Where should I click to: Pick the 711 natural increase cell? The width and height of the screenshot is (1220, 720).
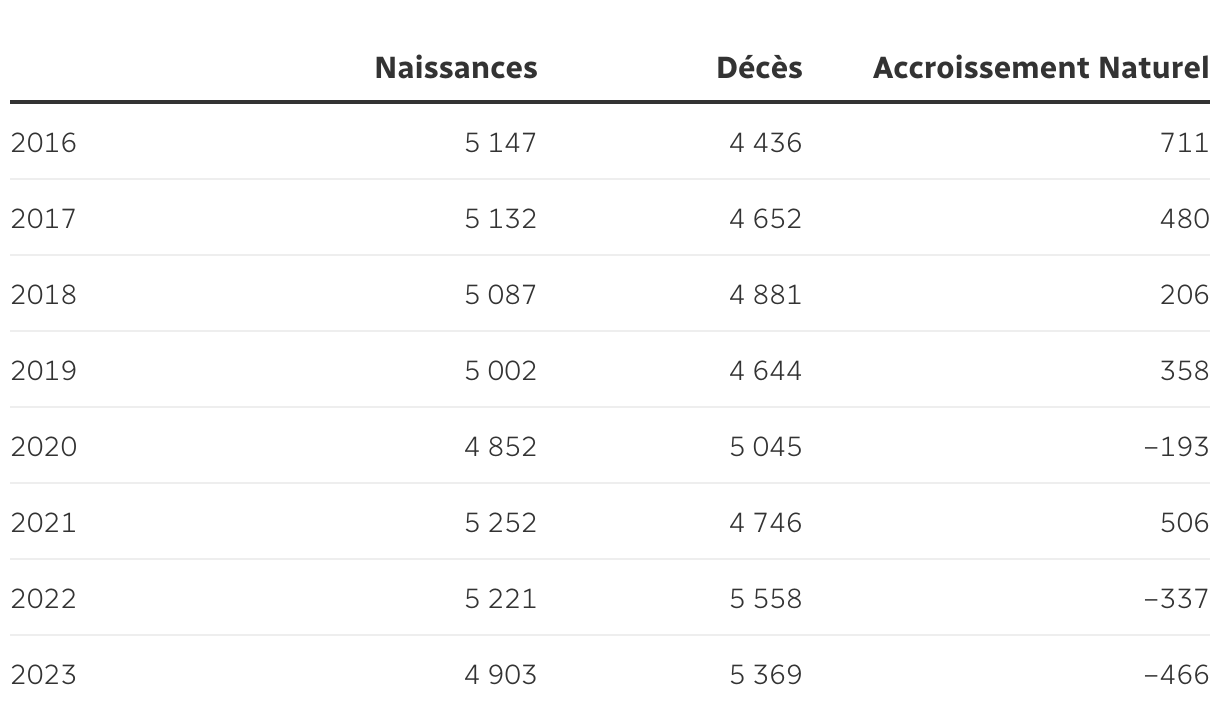click(x=1185, y=143)
